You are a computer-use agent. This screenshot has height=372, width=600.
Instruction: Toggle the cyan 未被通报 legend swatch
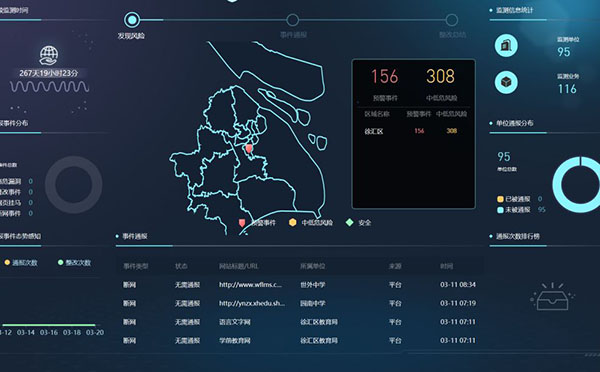[500, 210]
